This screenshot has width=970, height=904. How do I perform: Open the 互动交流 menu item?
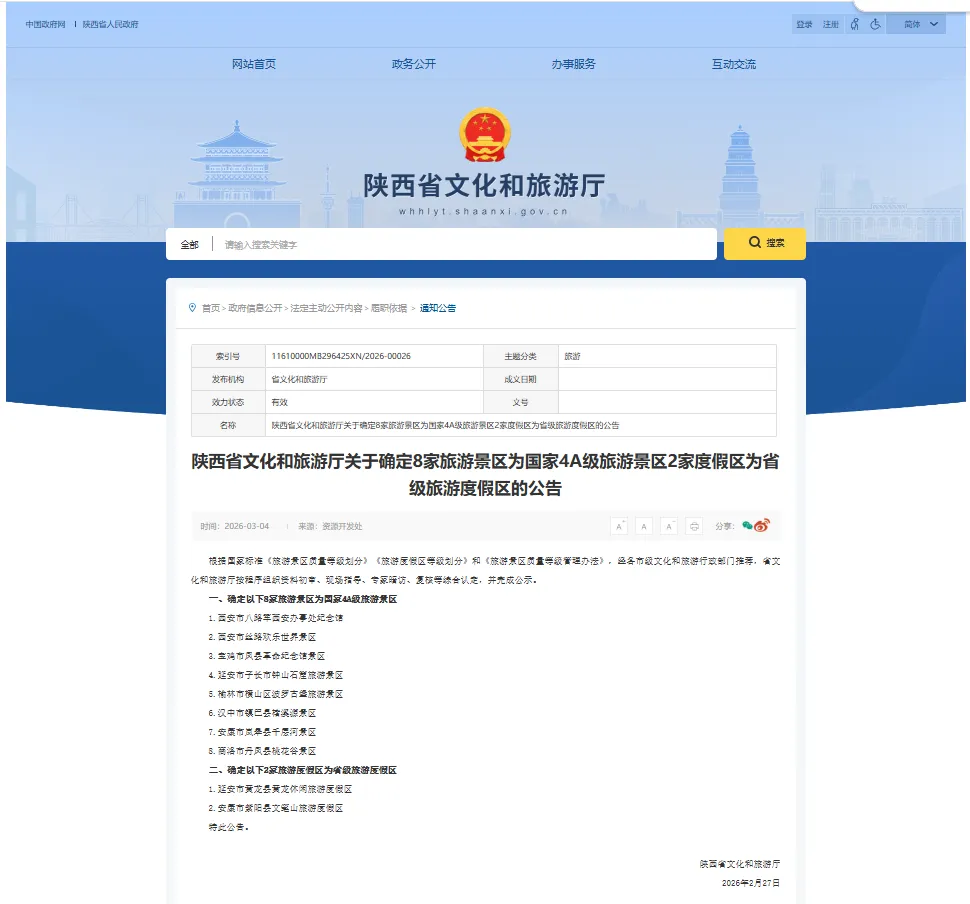click(x=734, y=64)
